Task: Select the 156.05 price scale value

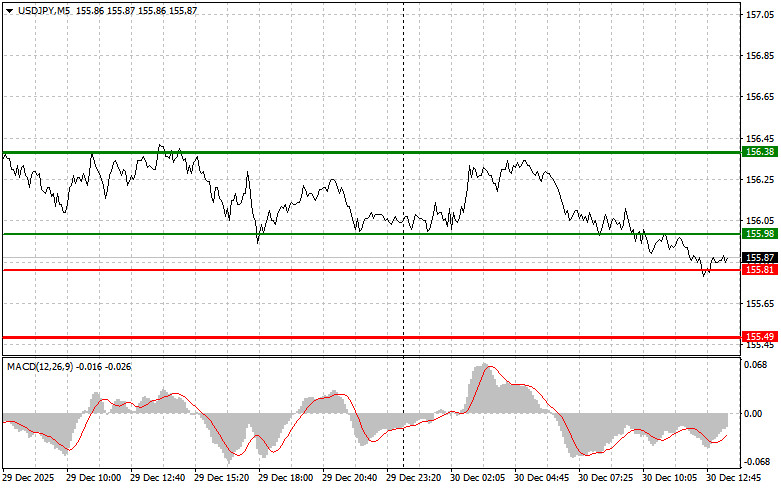Action: (x=760, y=221)
